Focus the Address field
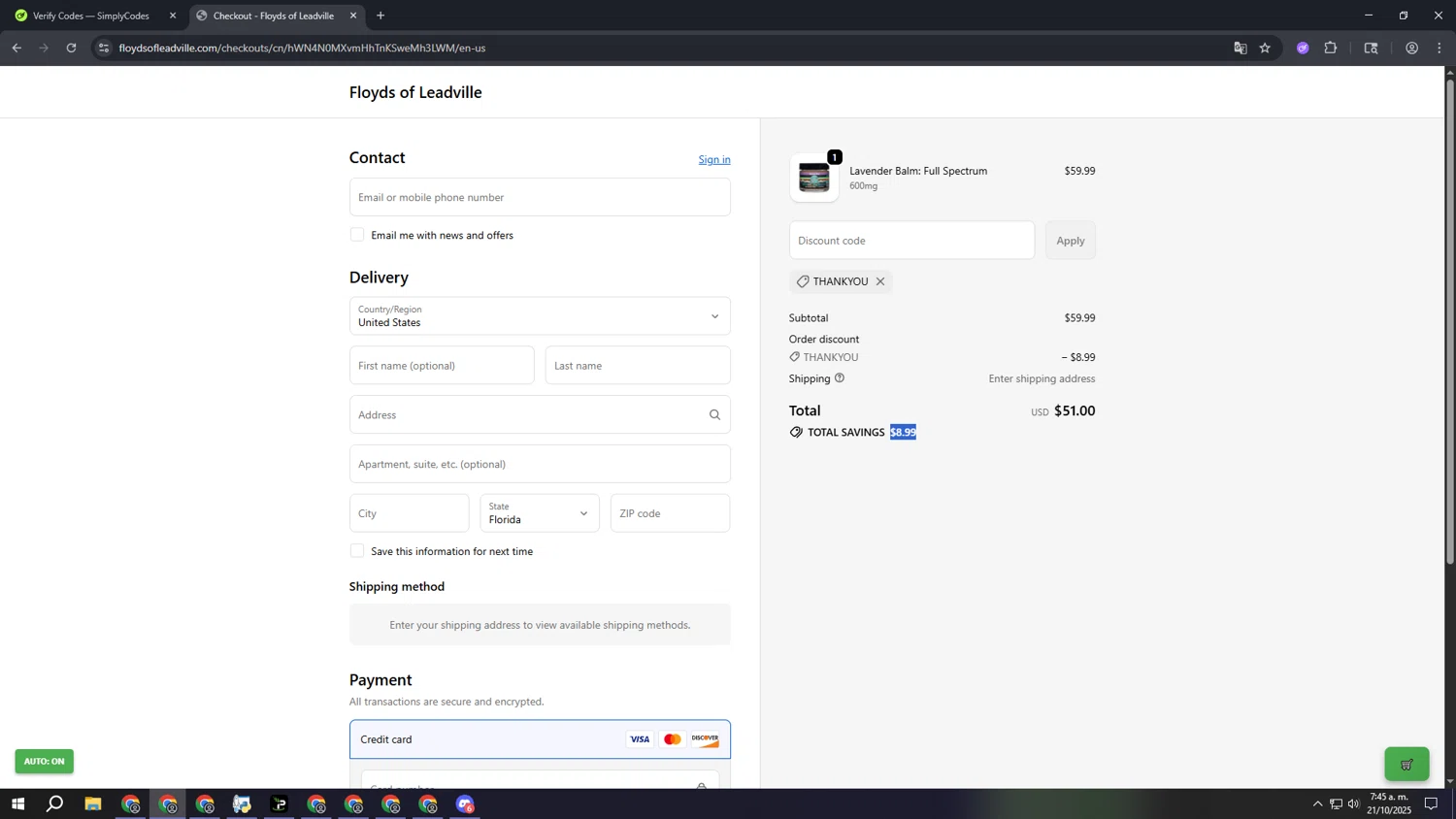 coord(540,415)
